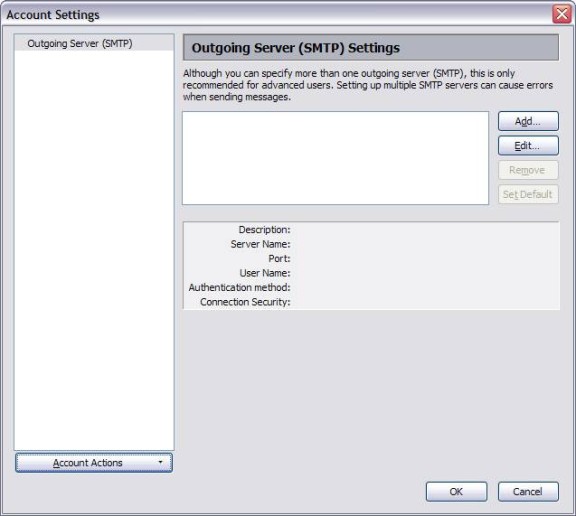Click the Connection Security: label
Viewport: 576px width, 516px height.
(x=245, y=302)
